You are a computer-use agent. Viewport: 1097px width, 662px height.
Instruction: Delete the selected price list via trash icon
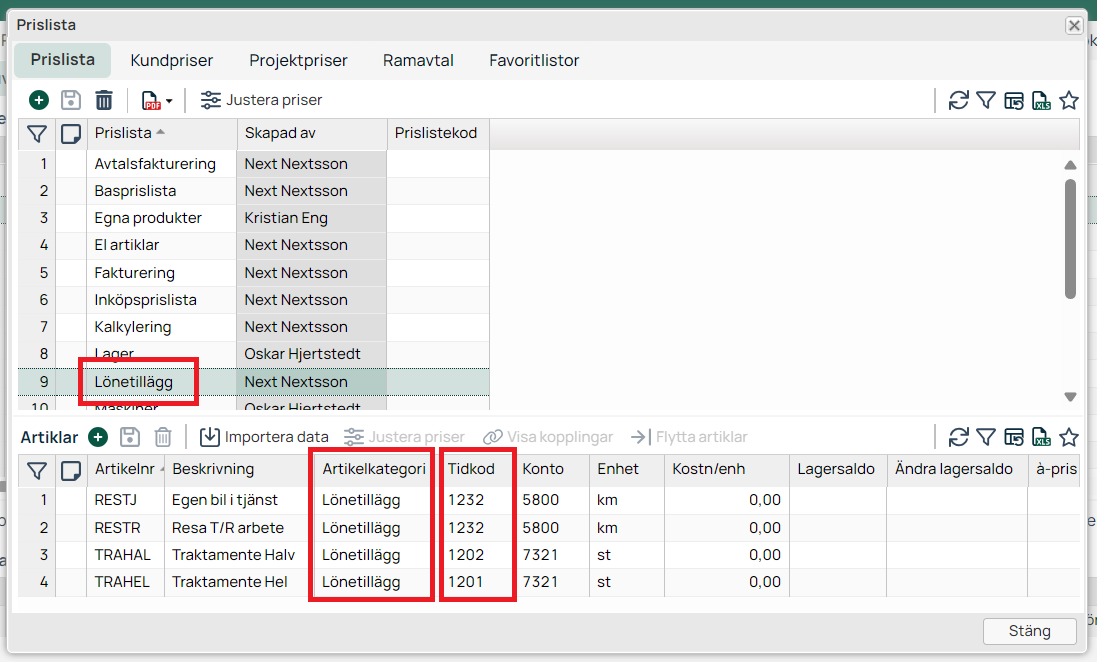click(x=104, y=100)
